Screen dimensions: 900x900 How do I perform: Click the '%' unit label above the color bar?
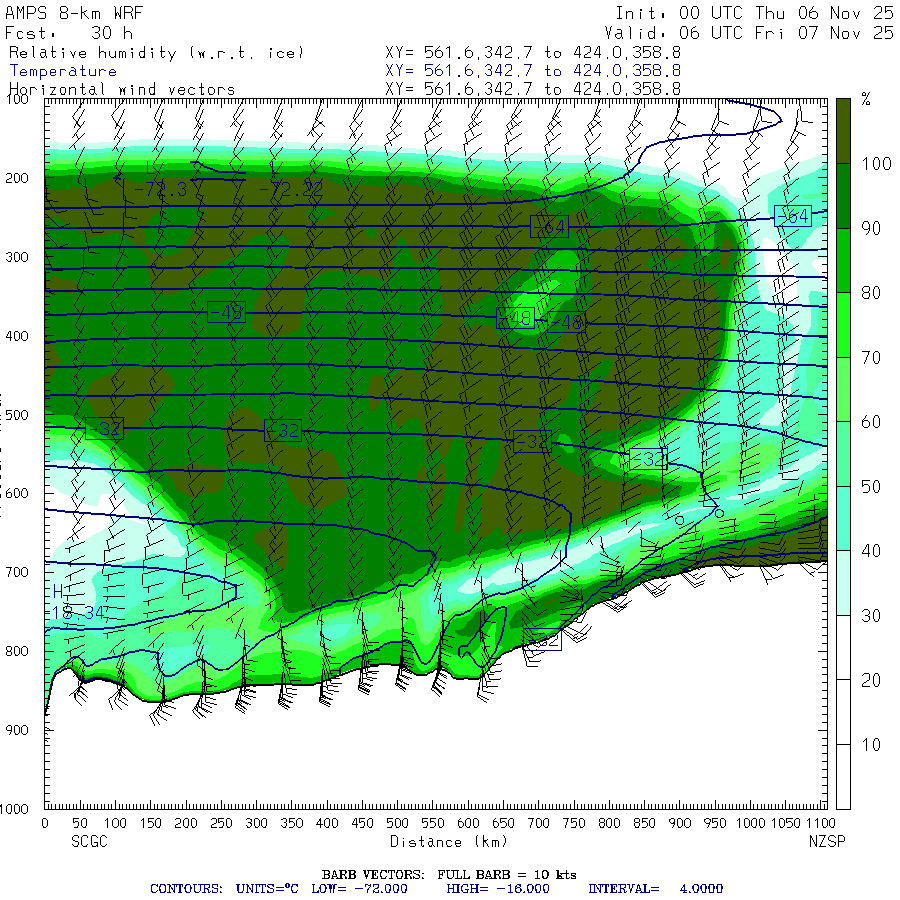tap(866, 100)
